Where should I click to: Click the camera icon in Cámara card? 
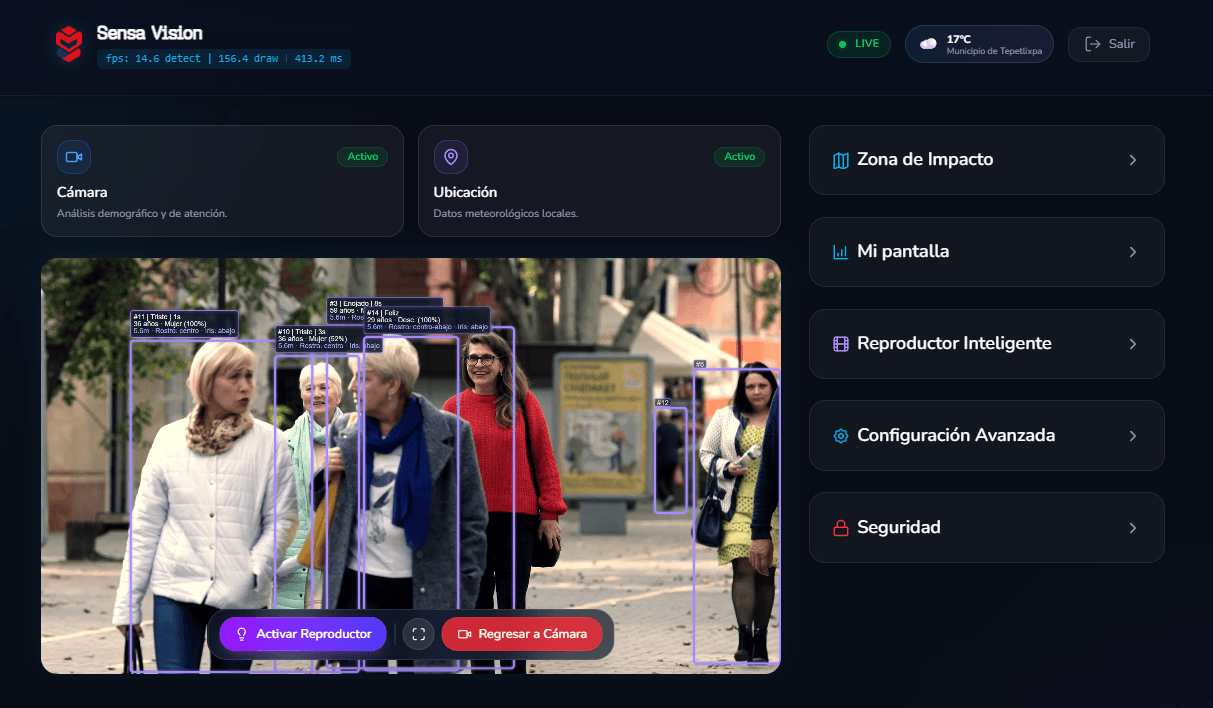(74, 157)
